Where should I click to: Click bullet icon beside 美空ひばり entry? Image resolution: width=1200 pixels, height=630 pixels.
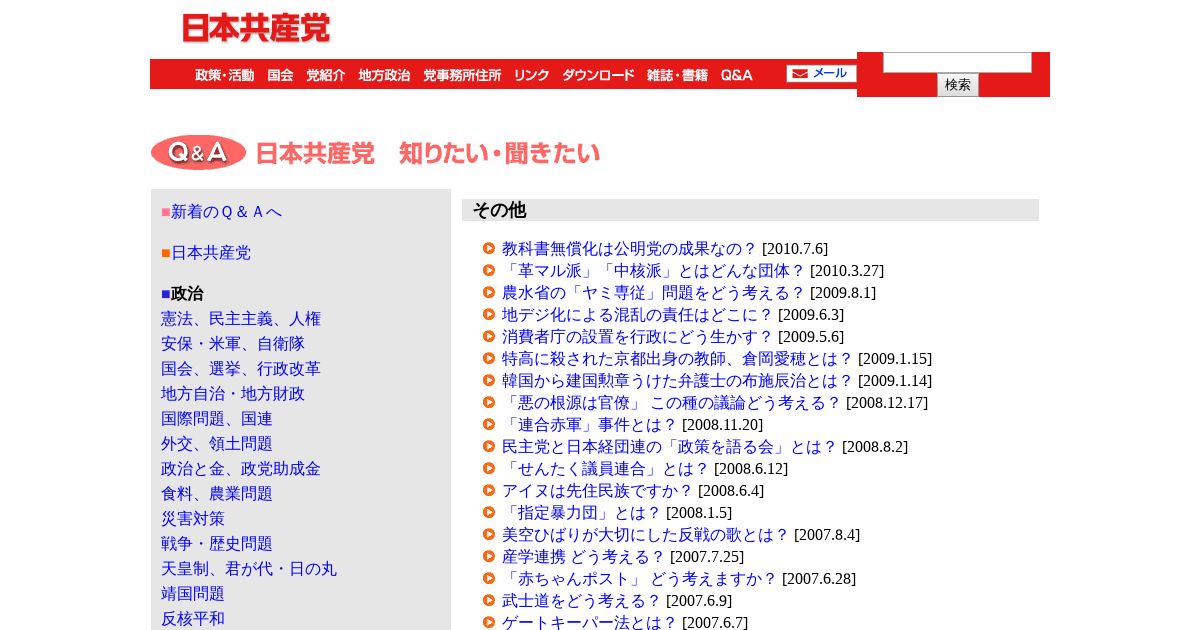[489, 534]
